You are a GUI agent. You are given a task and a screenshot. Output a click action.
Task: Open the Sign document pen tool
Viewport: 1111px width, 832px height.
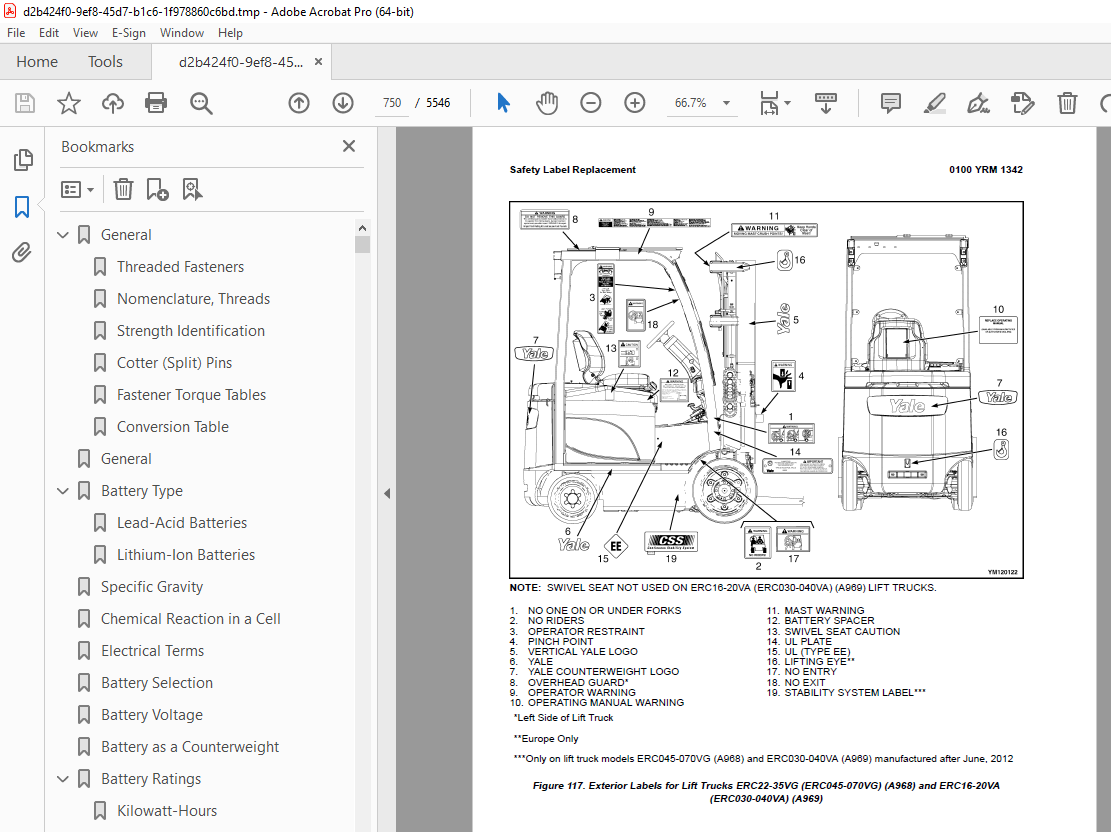click(979, 103)
